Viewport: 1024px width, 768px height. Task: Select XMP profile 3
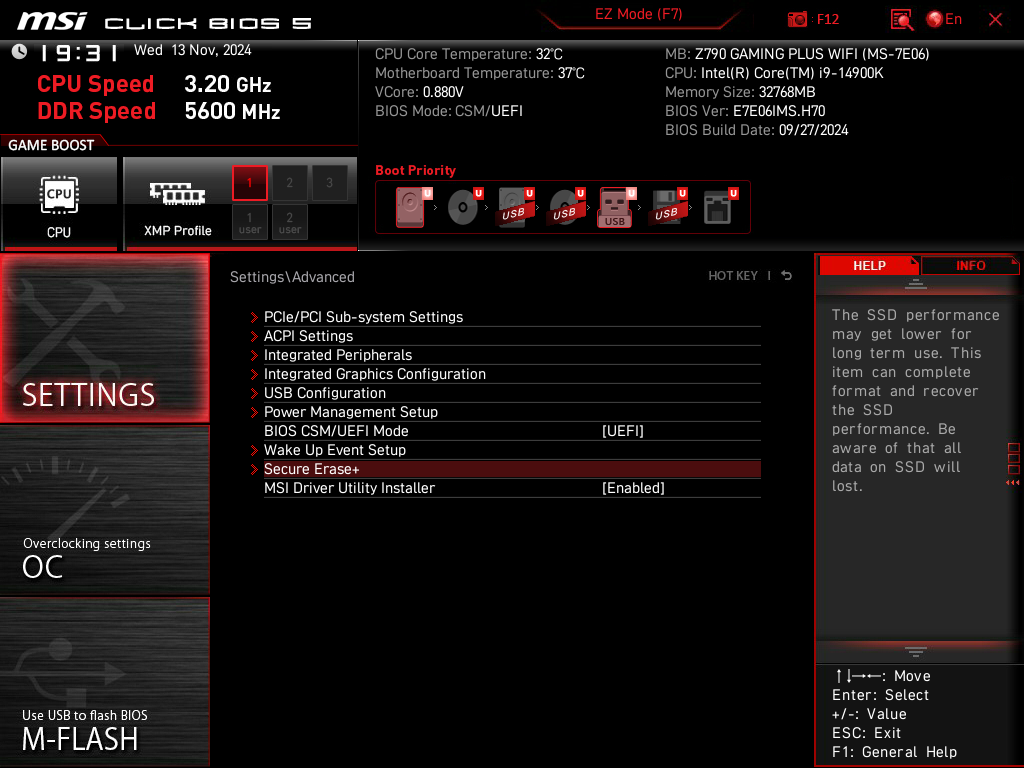click(x=329, y=183)
